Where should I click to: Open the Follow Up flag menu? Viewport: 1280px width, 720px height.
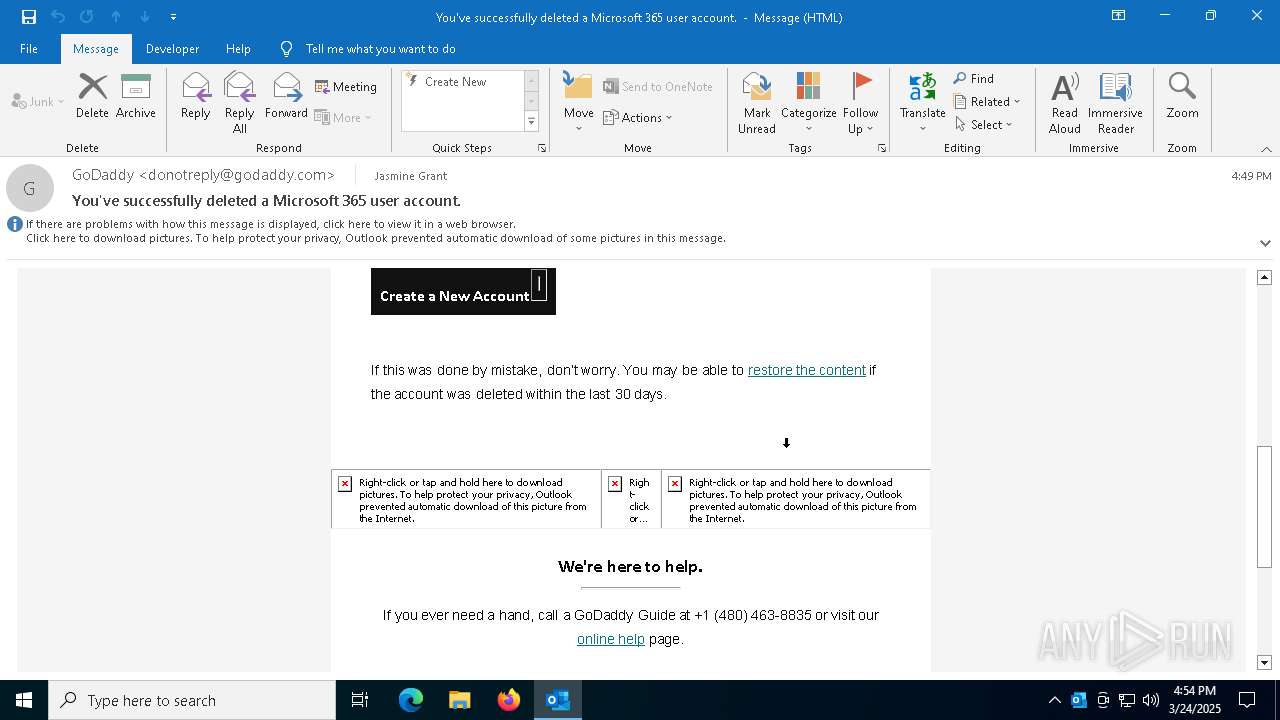click(860, 103)
